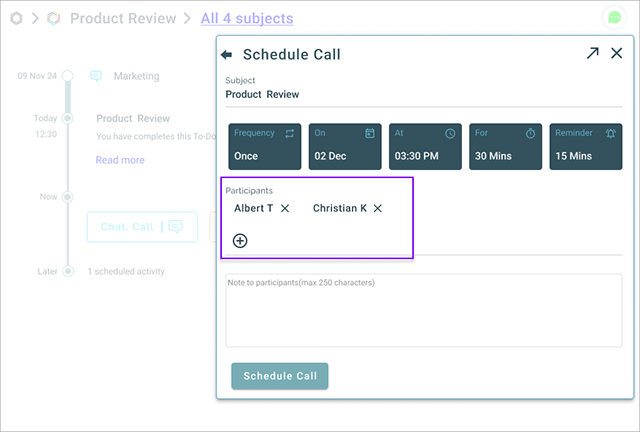Remove Christian K from participants
640x432 pixels.
378,209
